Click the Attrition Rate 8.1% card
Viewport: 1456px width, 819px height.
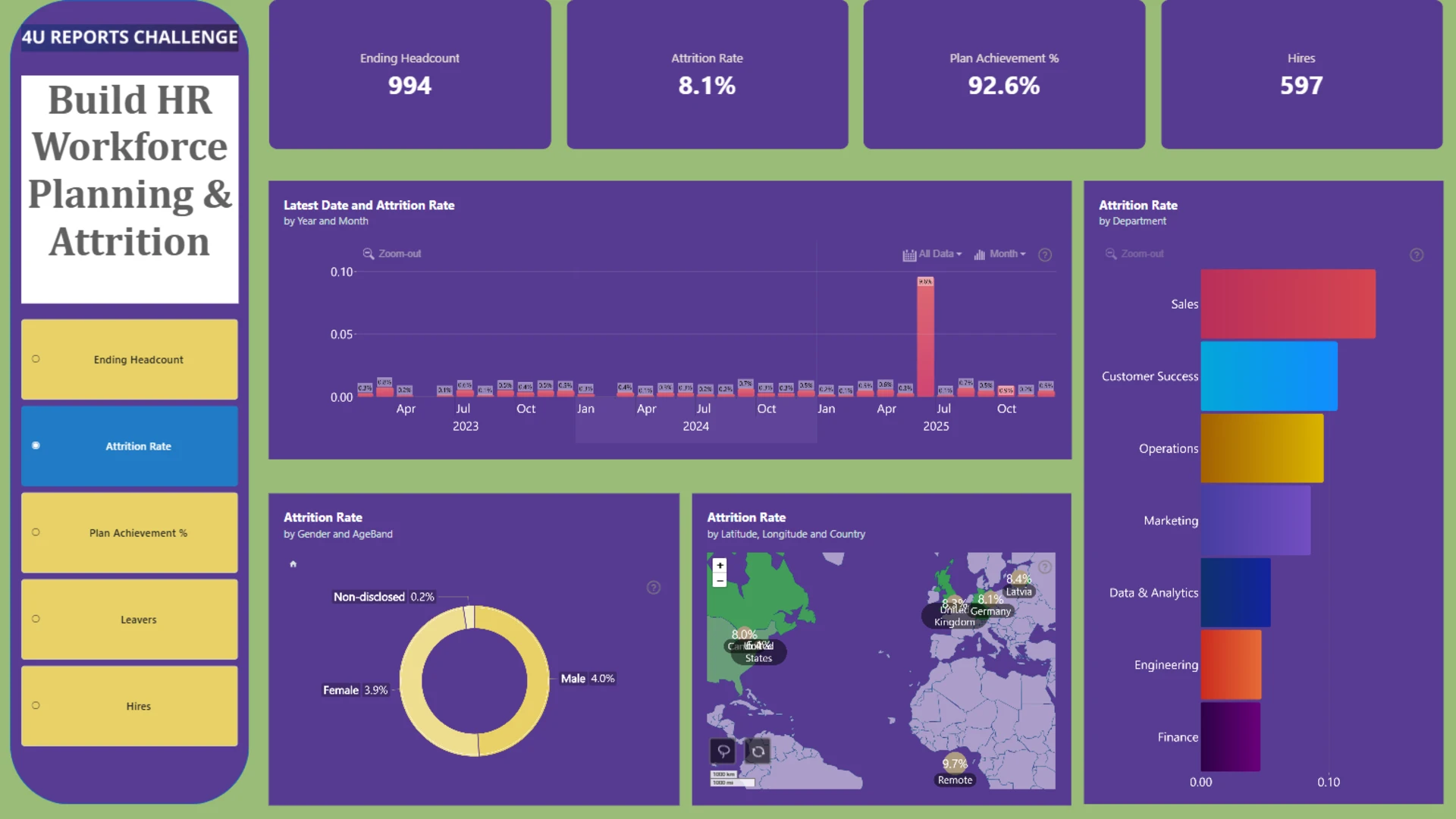707,74
